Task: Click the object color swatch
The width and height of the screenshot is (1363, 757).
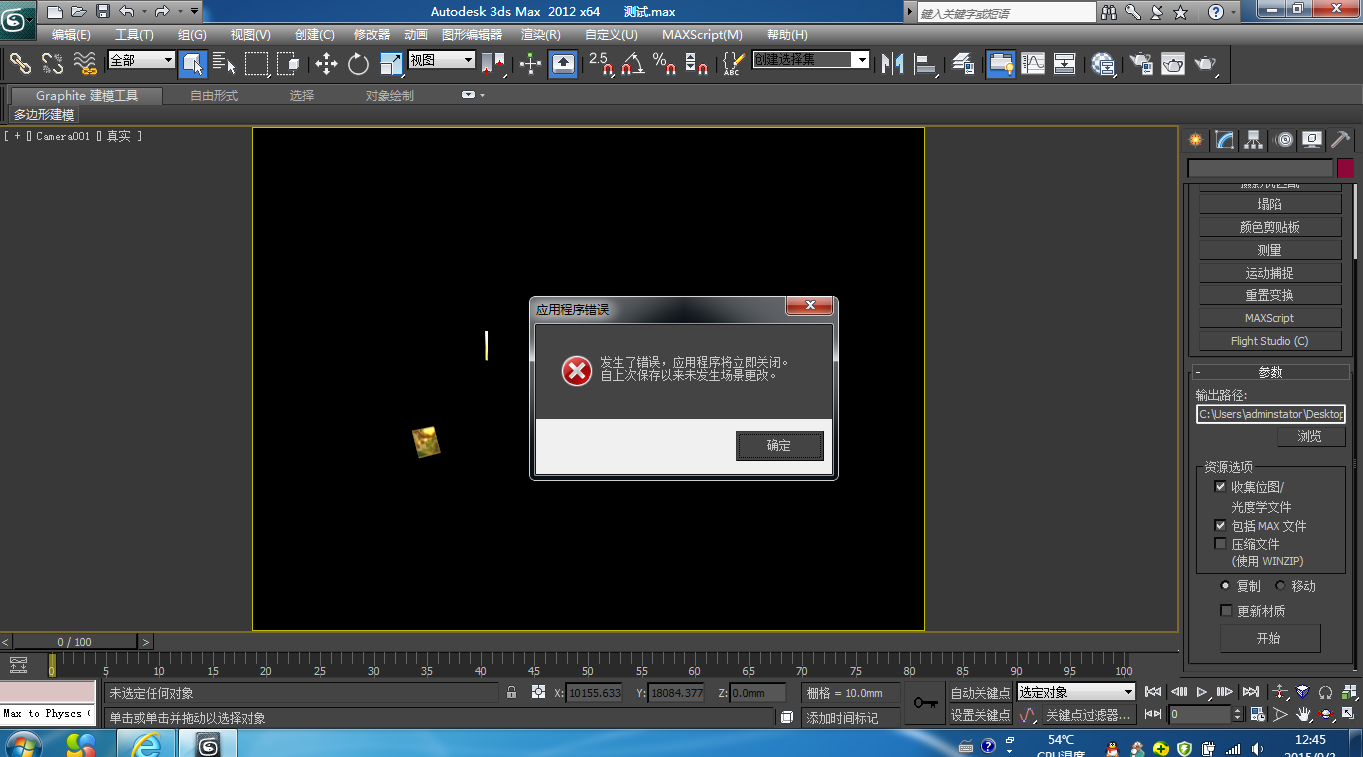Action: [x=1345, y=168]
